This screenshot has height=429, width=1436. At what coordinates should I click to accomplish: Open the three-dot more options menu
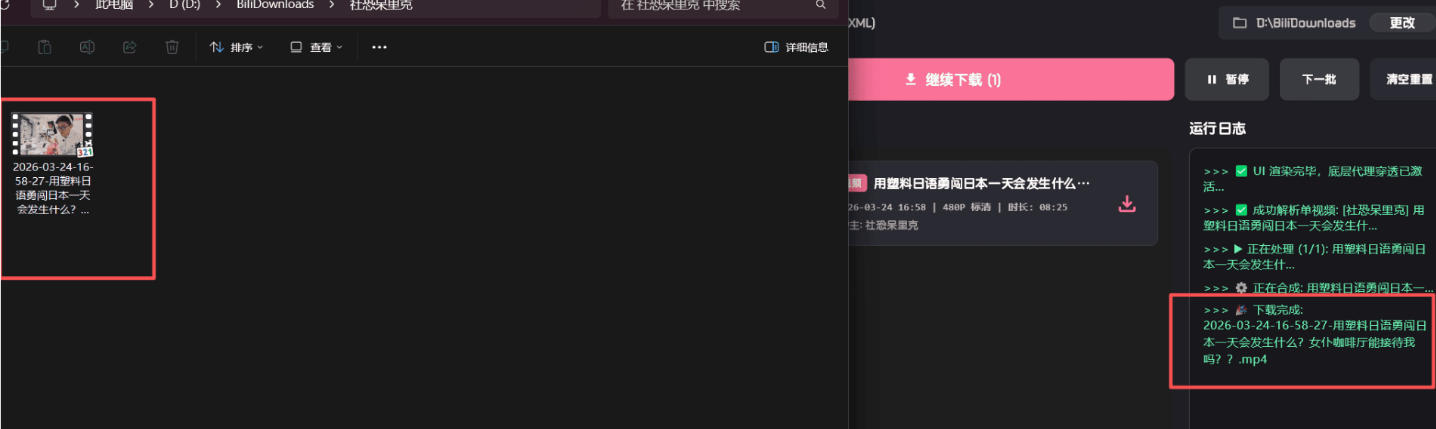[x=379, y=47]
